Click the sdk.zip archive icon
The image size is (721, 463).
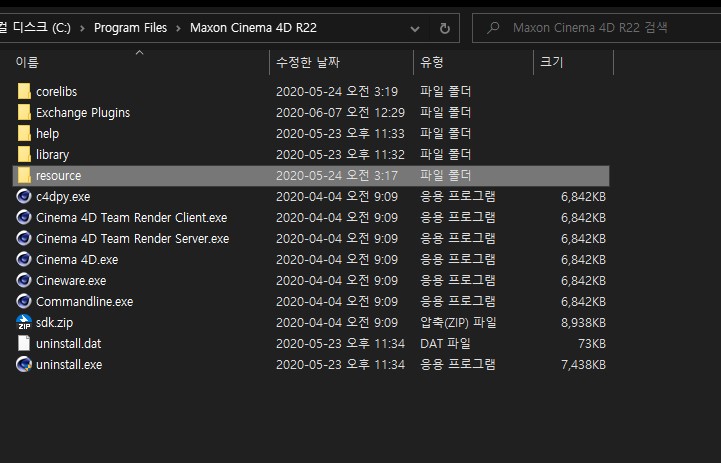coord(24,322)
